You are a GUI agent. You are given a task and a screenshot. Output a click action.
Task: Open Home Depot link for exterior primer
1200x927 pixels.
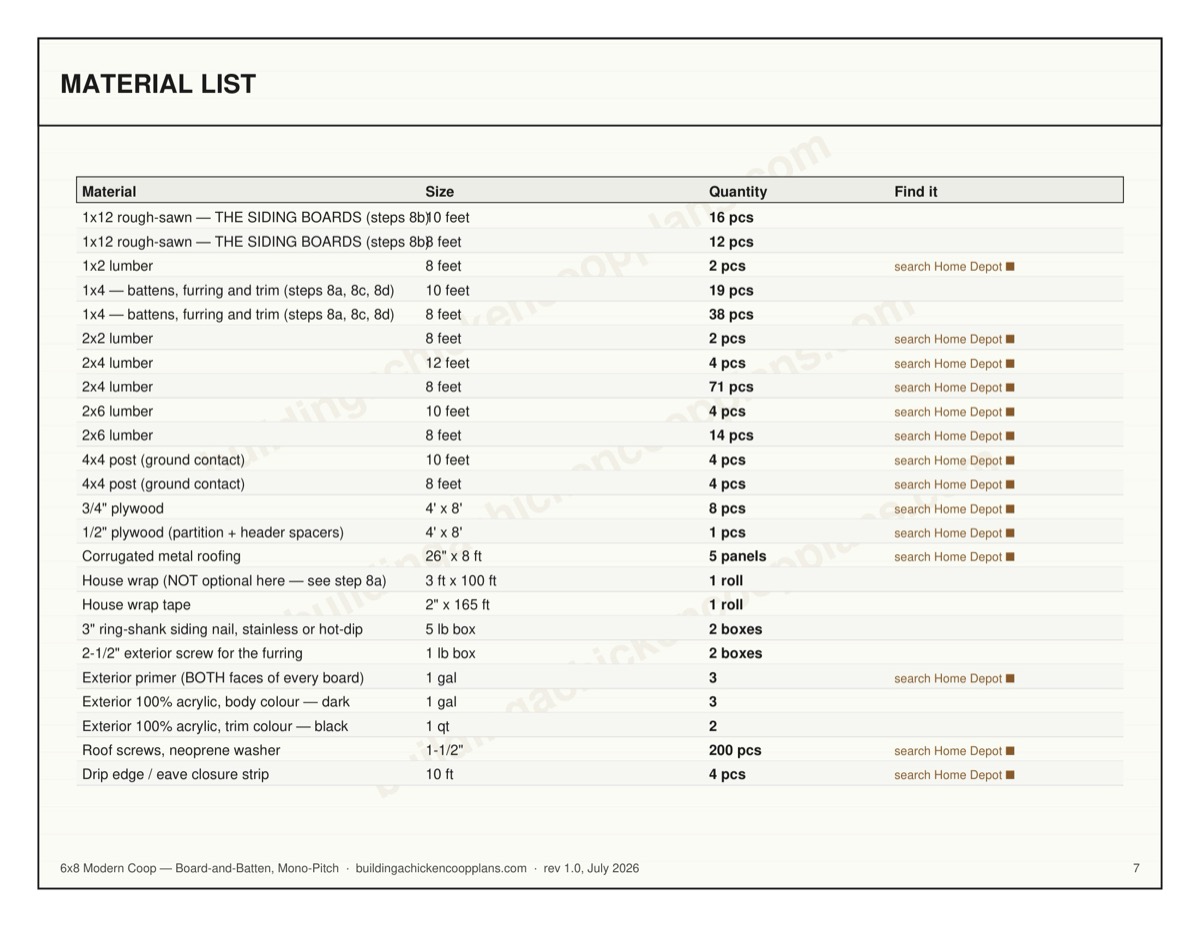click(x=954, y=678)
